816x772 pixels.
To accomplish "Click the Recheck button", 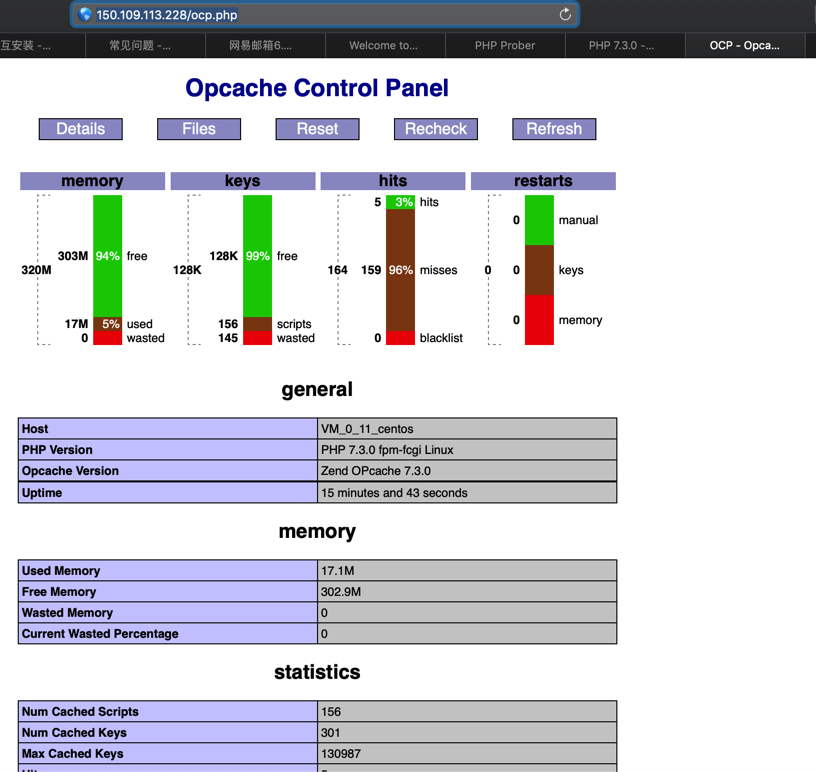I will [436, 129].
